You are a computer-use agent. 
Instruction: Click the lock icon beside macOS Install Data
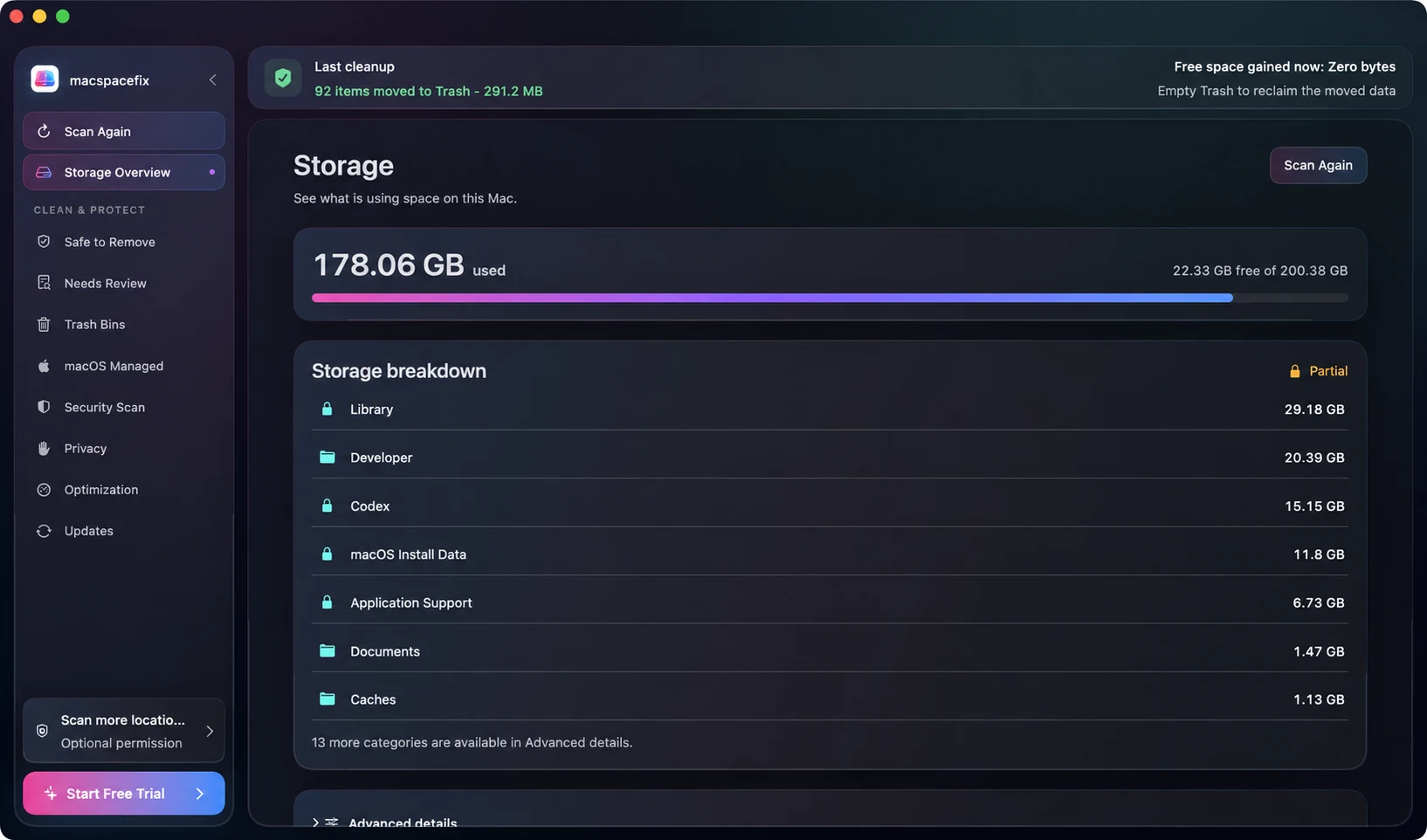327,554
